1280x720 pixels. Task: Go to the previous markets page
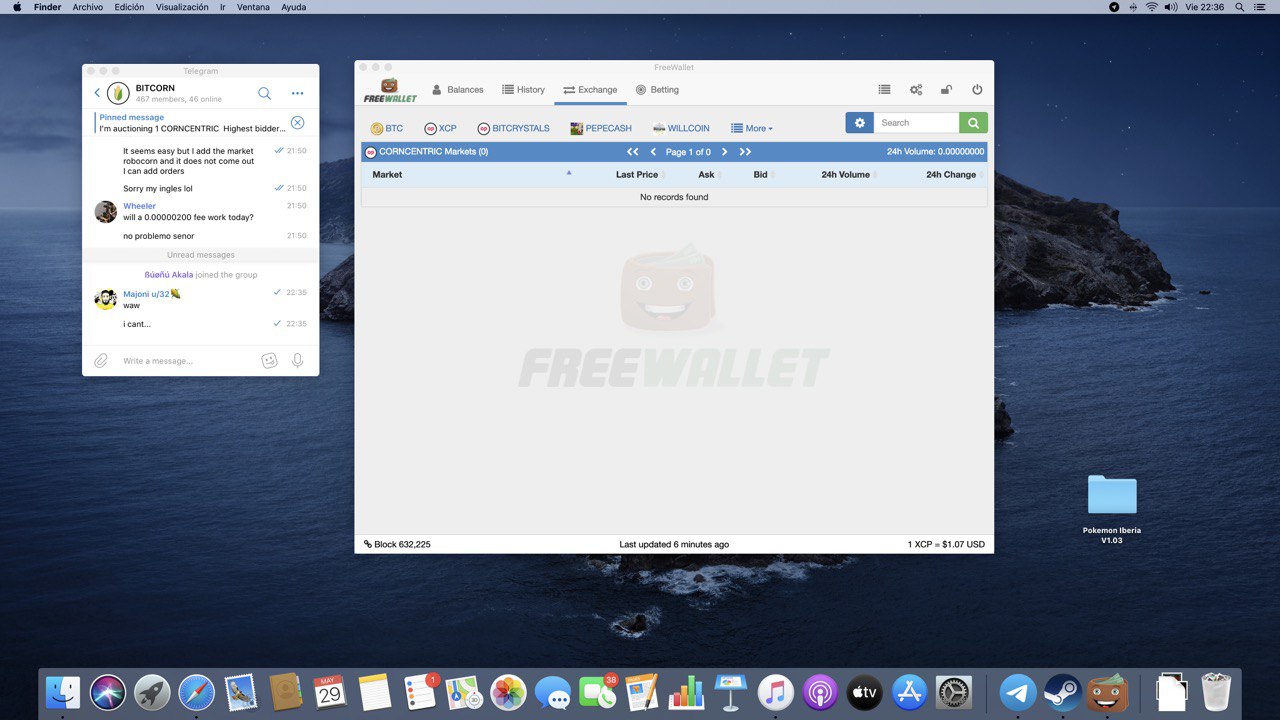point(653,152)
